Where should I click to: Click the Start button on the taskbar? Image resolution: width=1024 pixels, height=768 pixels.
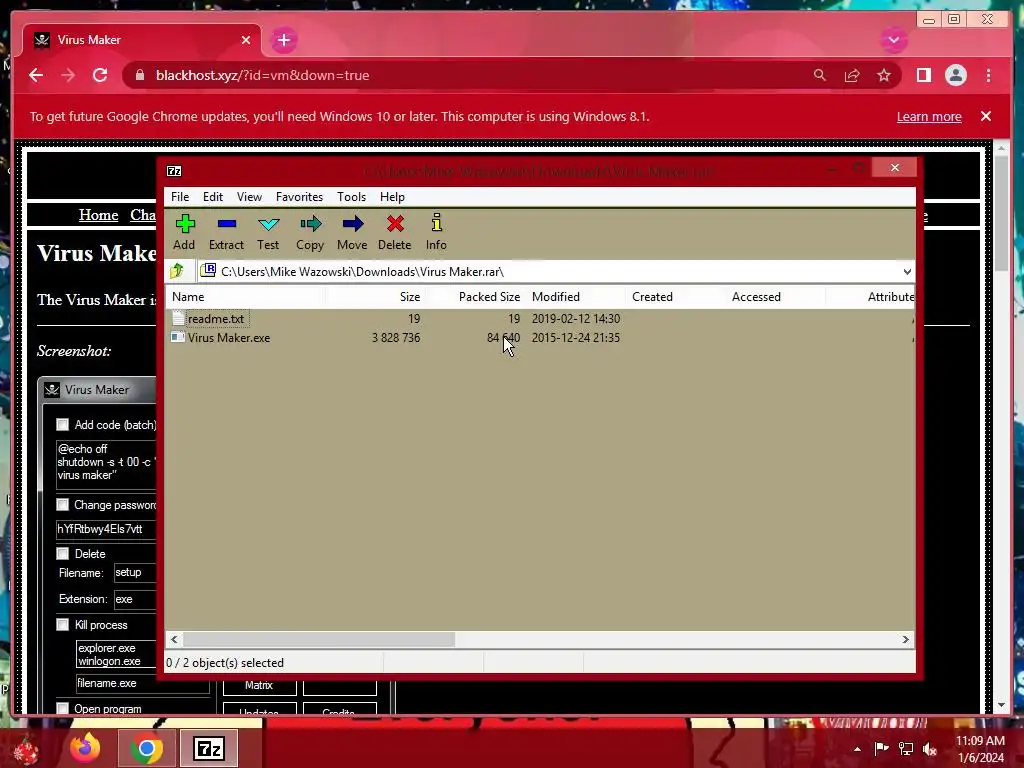pyautogui.click(x=27, y=750)
